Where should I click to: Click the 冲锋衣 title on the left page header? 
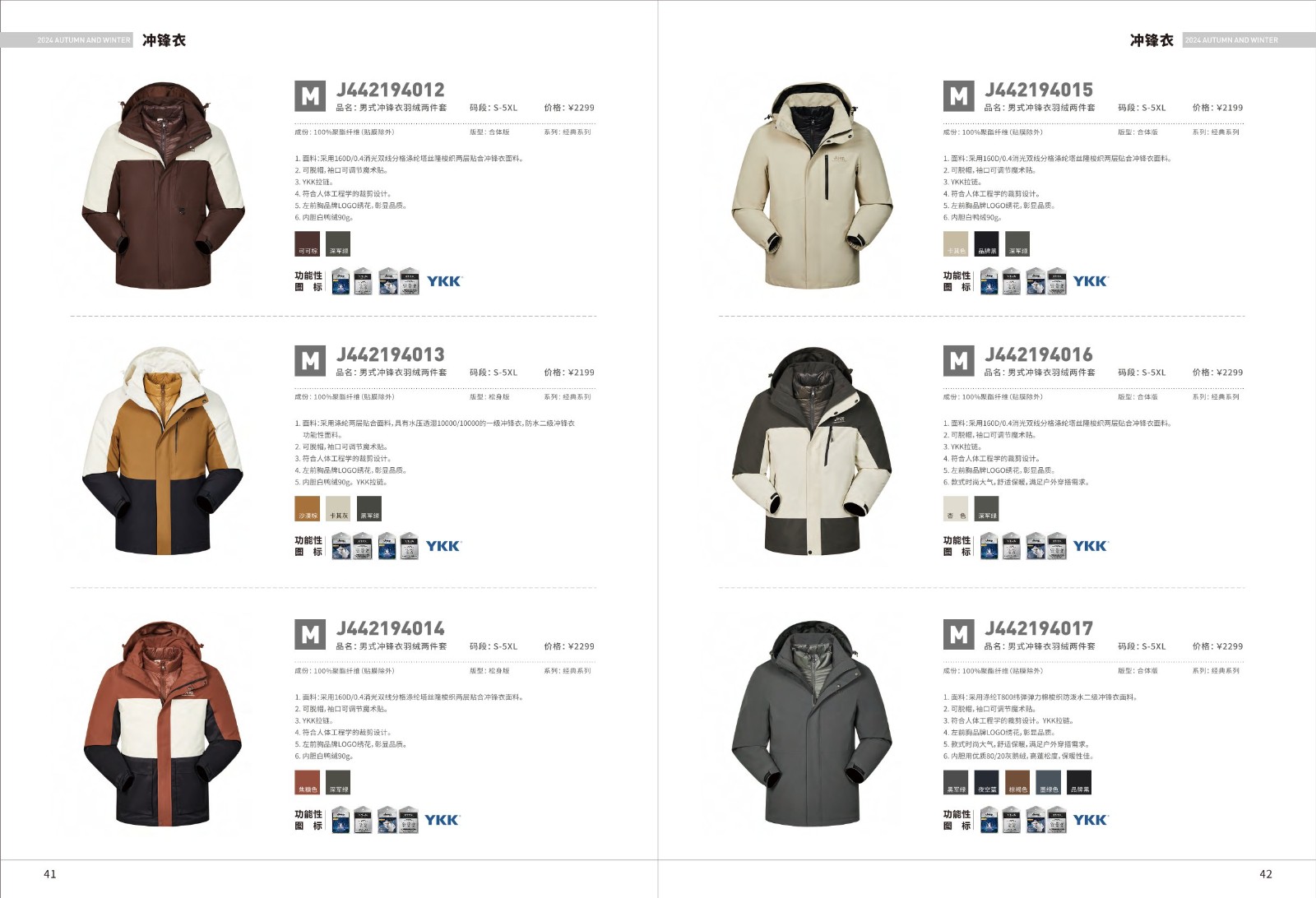[x=164, y=40]
